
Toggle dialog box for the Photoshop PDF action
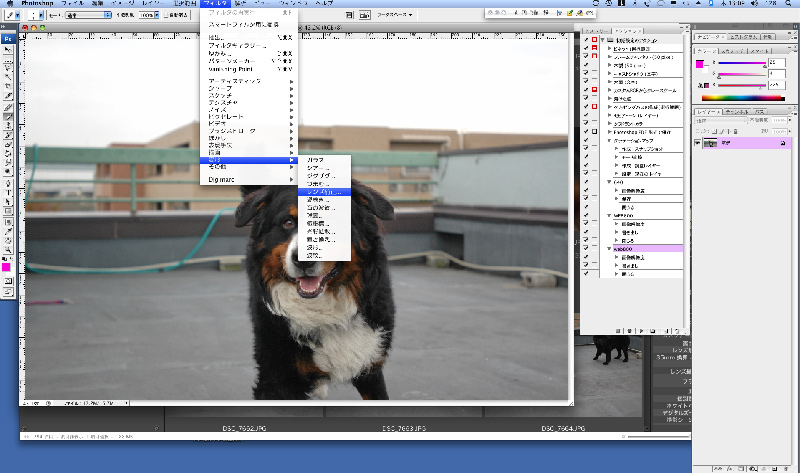594,132
